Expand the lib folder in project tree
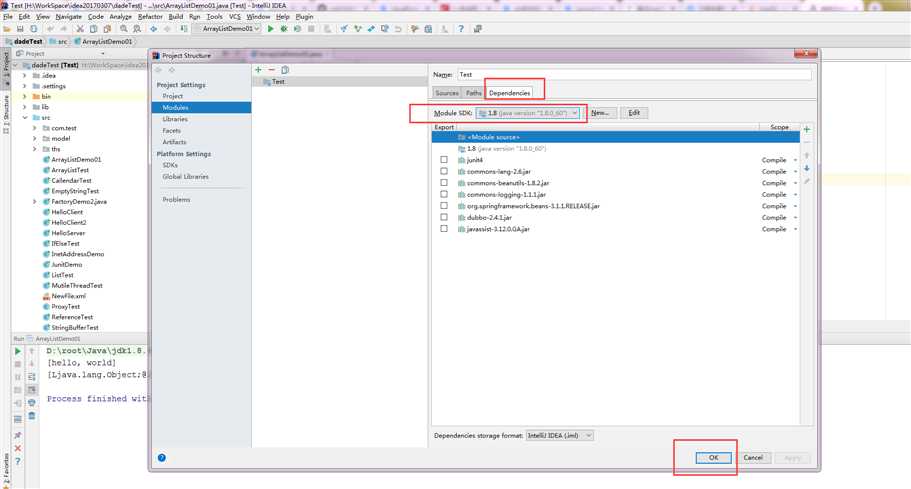Screen dimensions: 911x489 (x=25, y=107)
